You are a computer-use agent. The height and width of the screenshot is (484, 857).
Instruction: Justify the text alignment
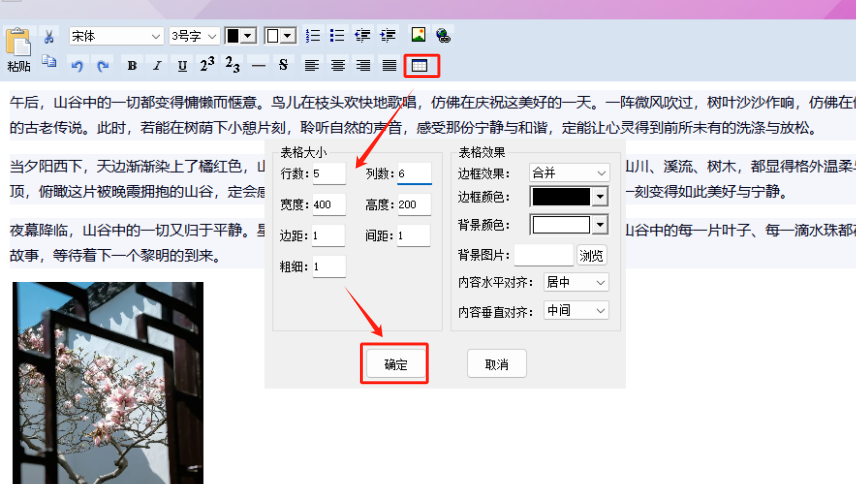(389, 66)
